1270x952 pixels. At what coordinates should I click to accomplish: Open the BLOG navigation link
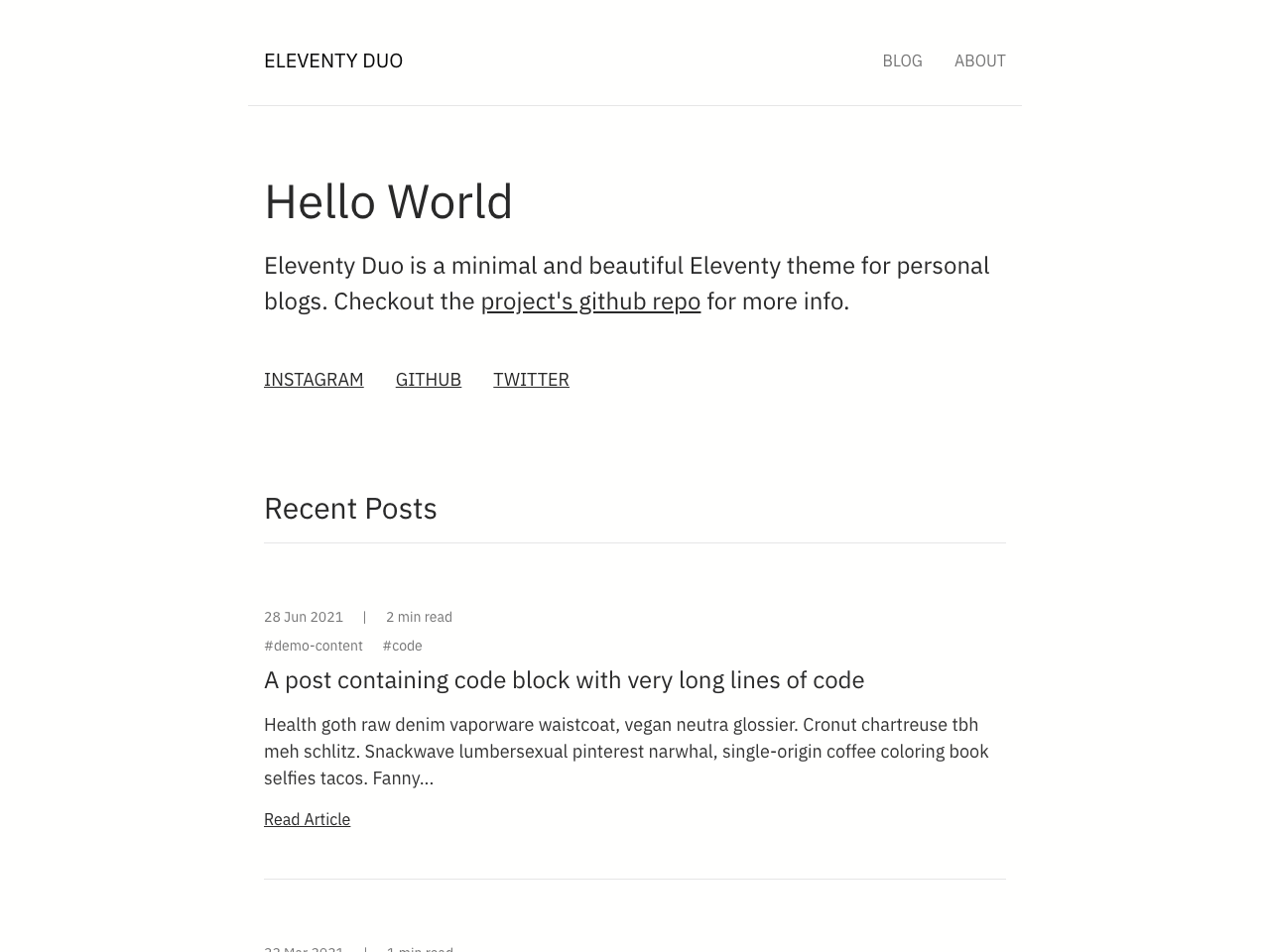pos(902,60)
